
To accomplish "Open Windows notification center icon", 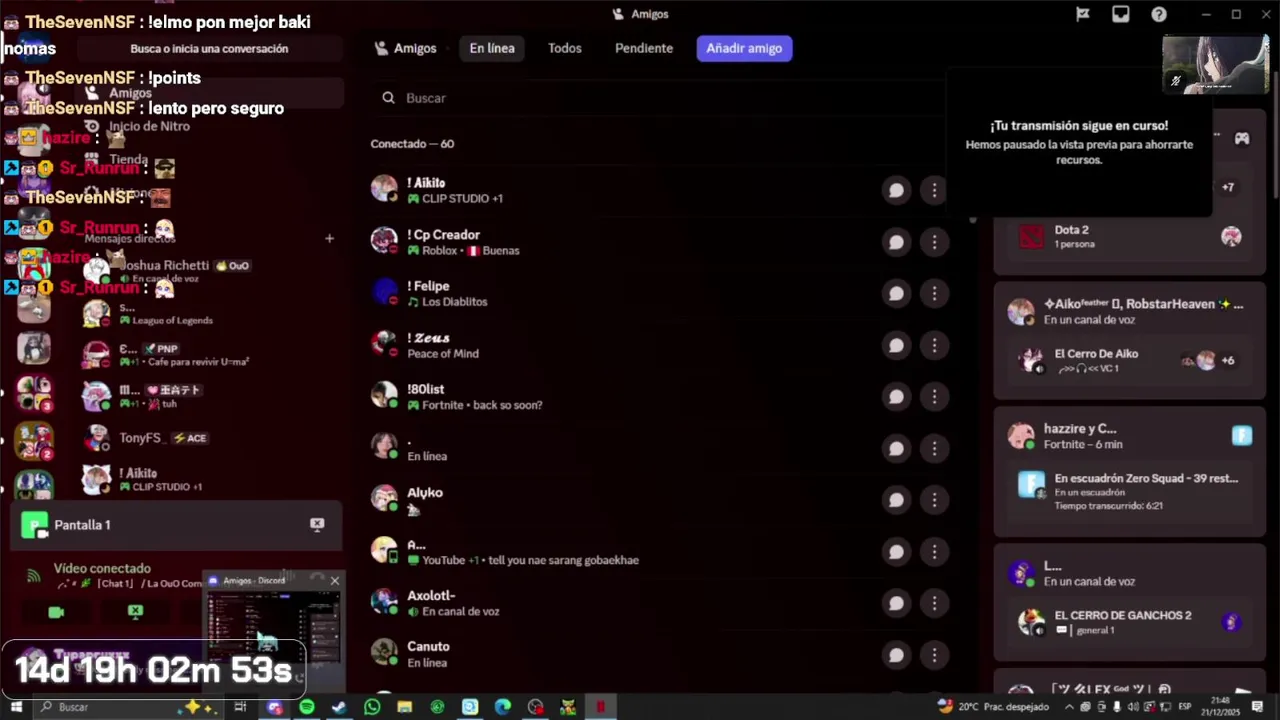I will coord(1257,707).
